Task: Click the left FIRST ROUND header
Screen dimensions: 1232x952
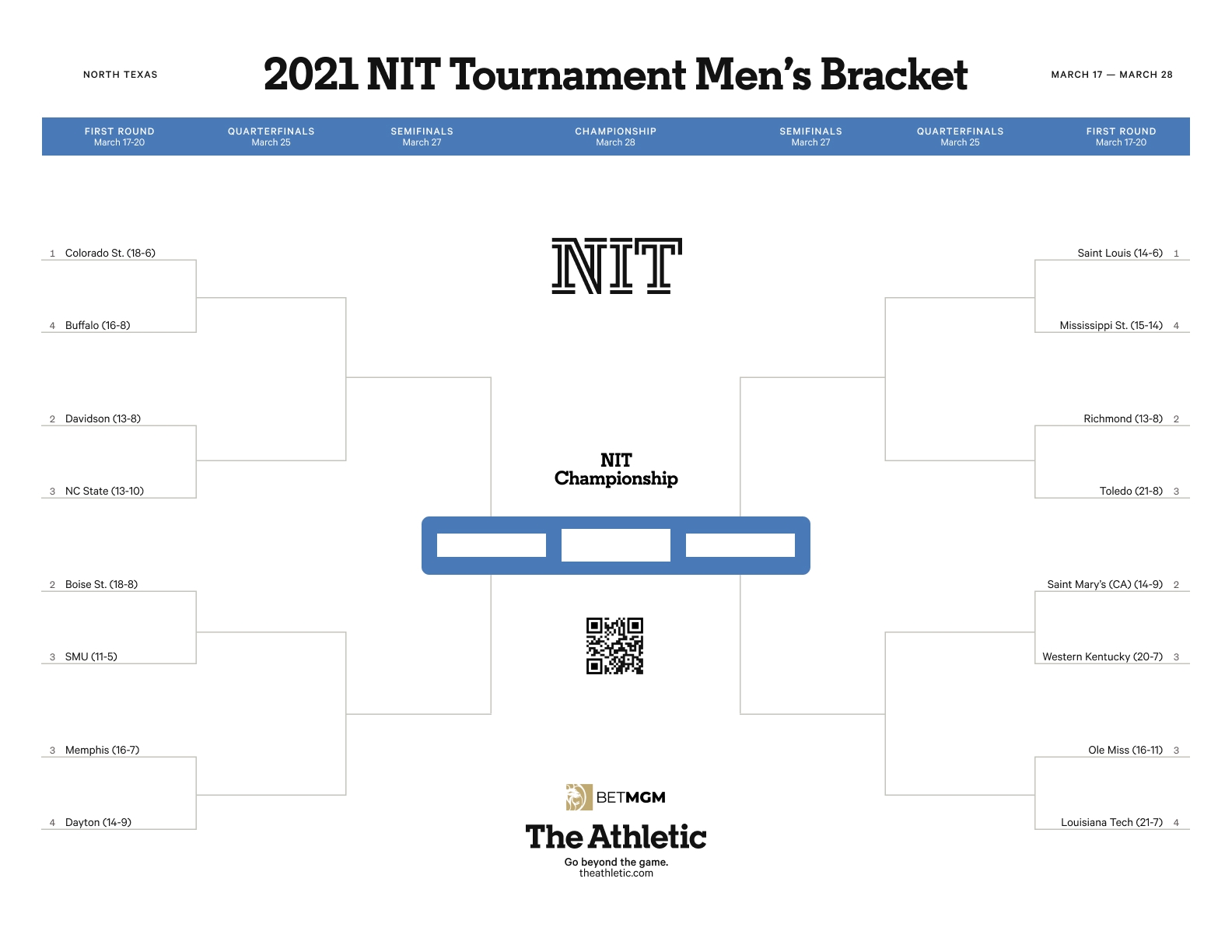Action: pos(120,136)
